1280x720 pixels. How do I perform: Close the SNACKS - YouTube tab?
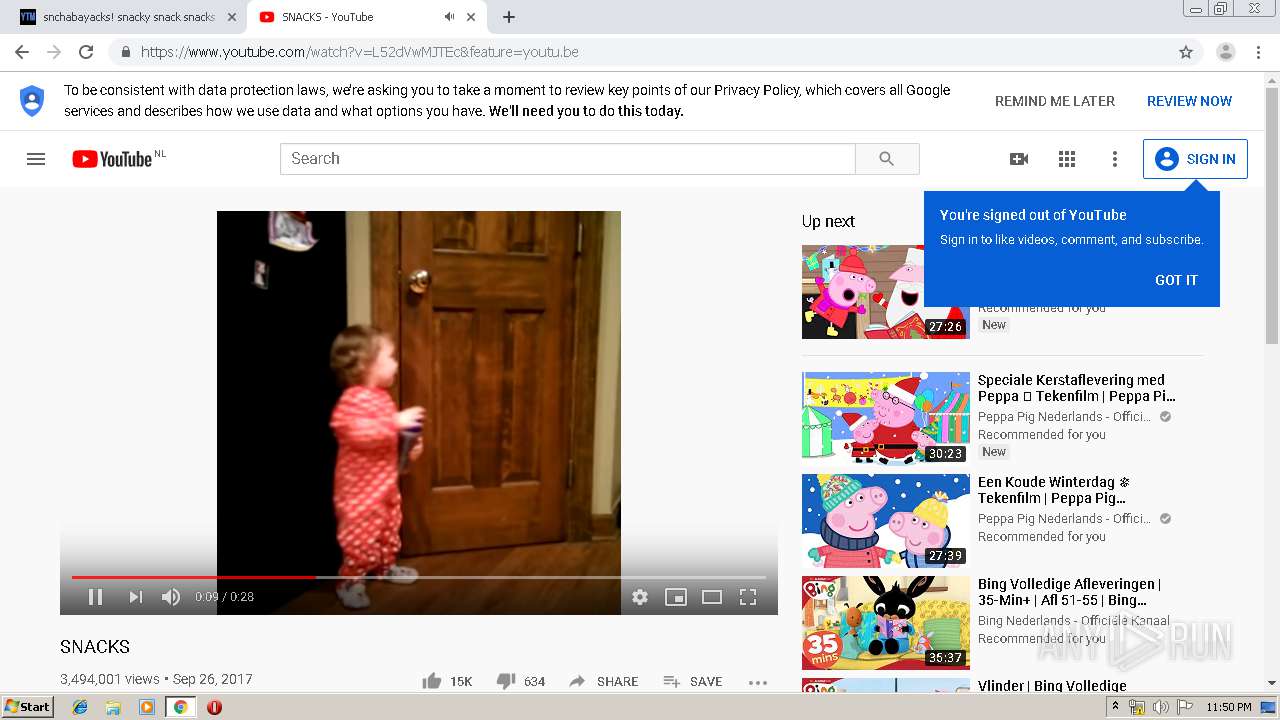471,17
